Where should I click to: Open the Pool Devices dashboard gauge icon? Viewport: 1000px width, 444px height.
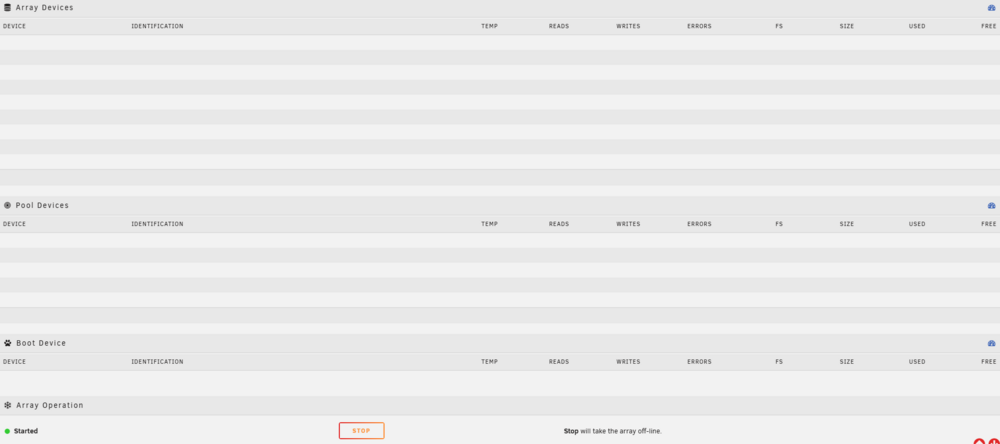click(x=991, y=205)
